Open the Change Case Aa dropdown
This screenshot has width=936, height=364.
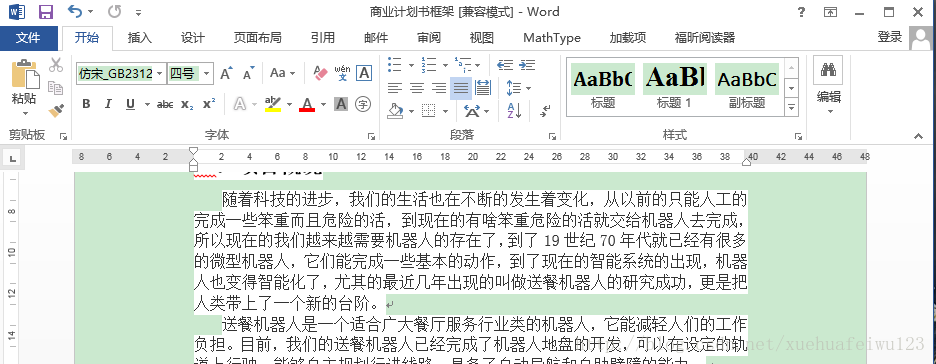click(282, 73)
